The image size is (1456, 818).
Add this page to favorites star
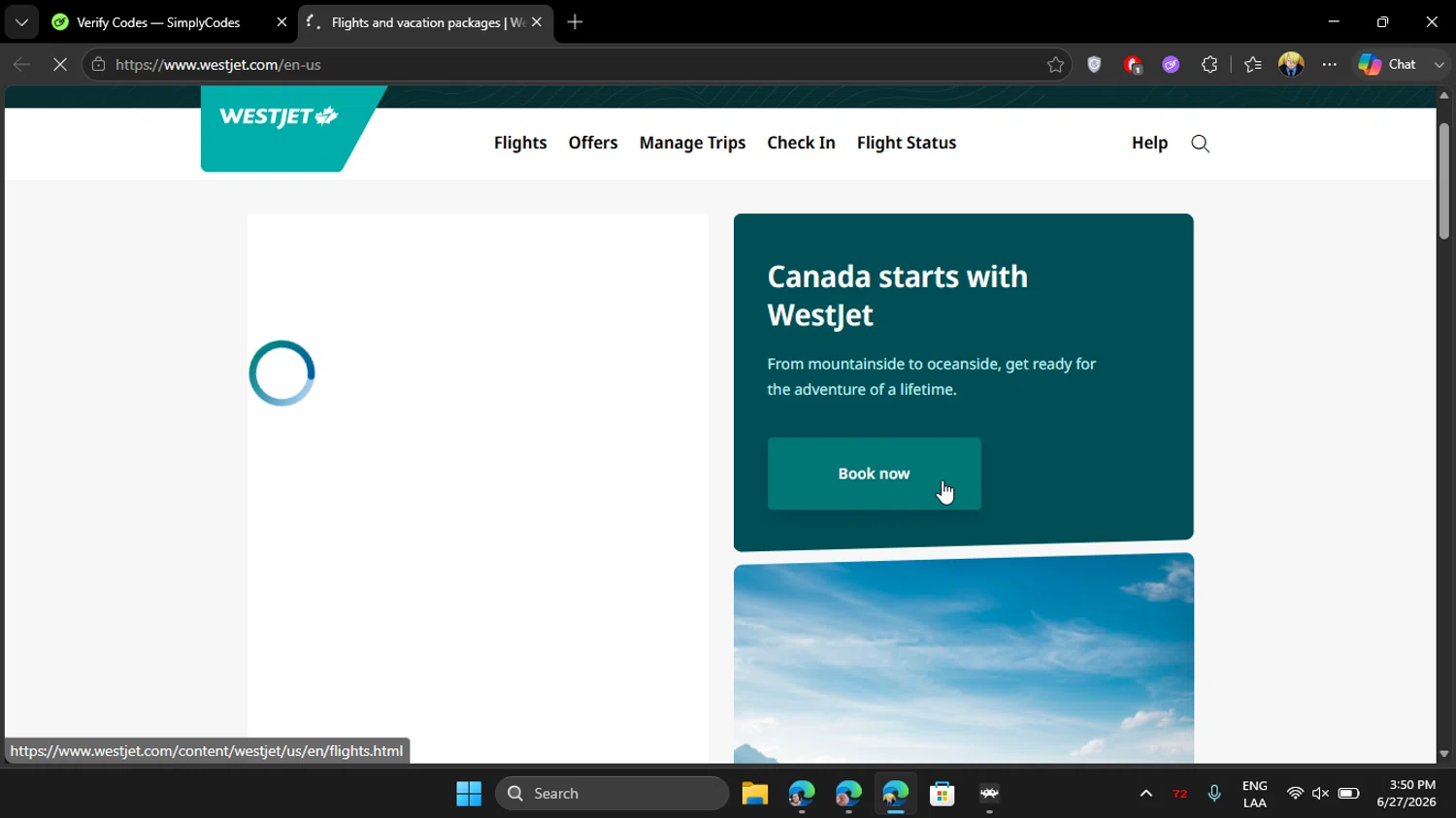[1056, 65]
